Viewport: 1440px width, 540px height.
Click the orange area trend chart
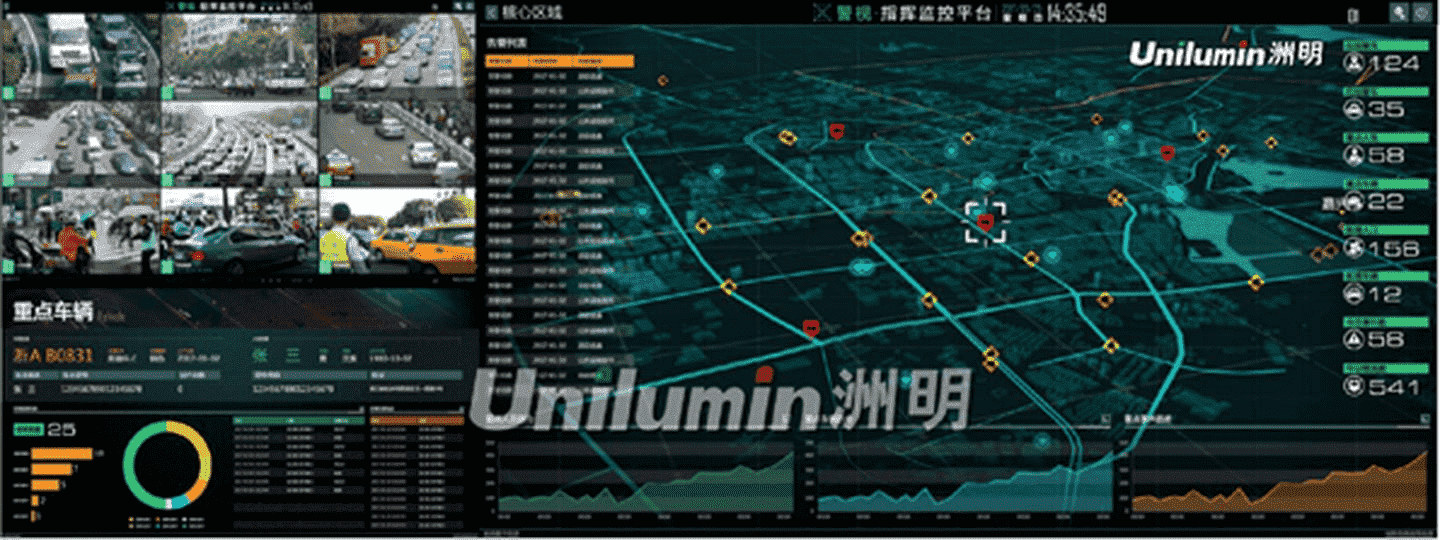1280,479
